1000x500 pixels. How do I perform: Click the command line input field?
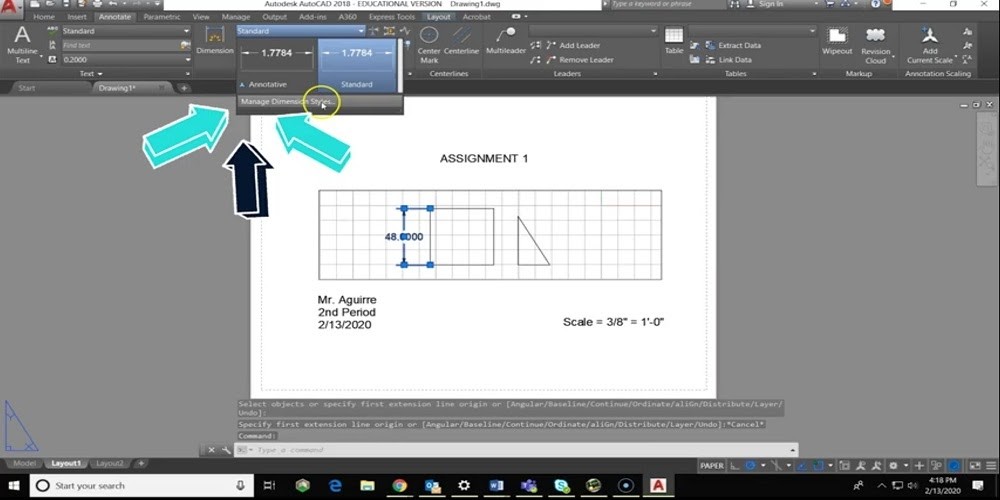(500, 450)
